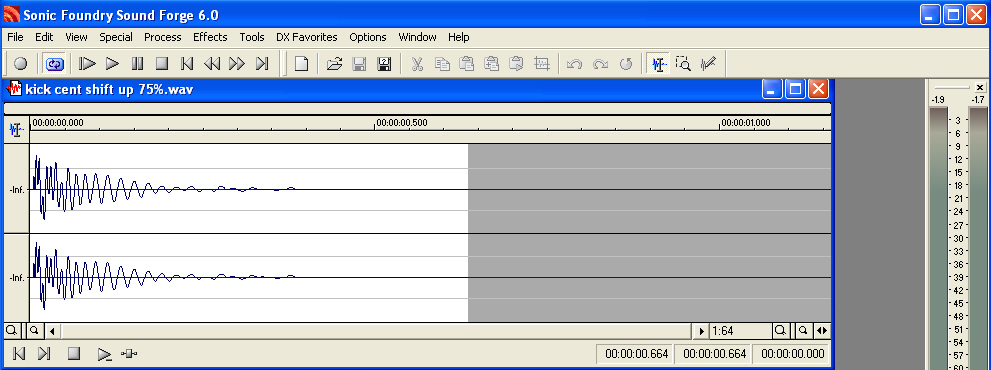
Task: Open the DX Favorites menu
Action: 307,37
